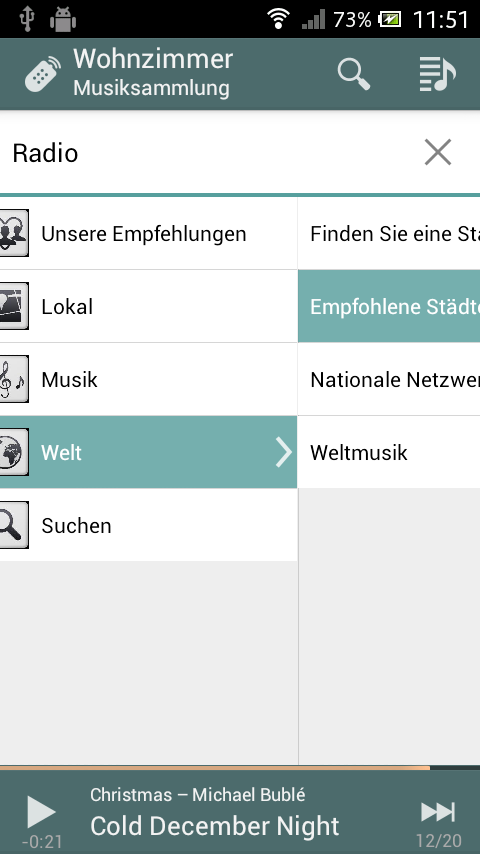This screenshot has width=480, height=854.
Task: Skip to next track
Action: pos(438,812)
